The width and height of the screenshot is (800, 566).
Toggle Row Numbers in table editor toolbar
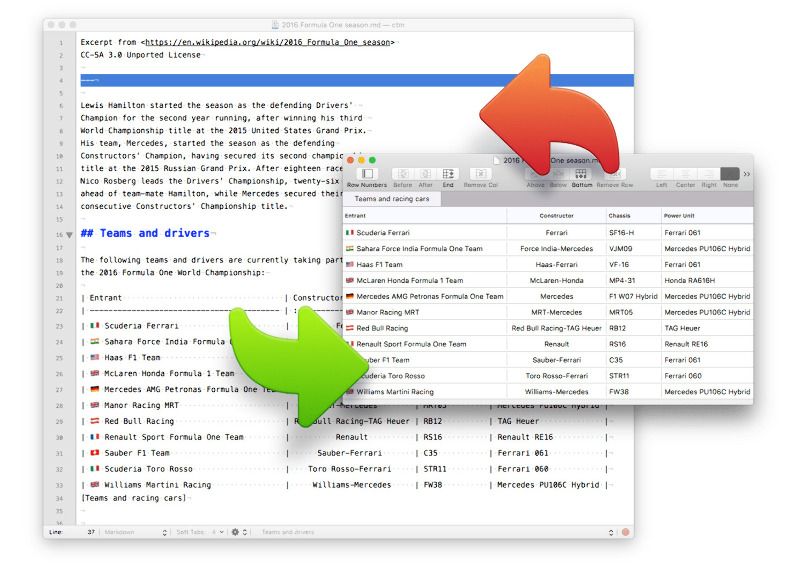click(x=367, y=174)
